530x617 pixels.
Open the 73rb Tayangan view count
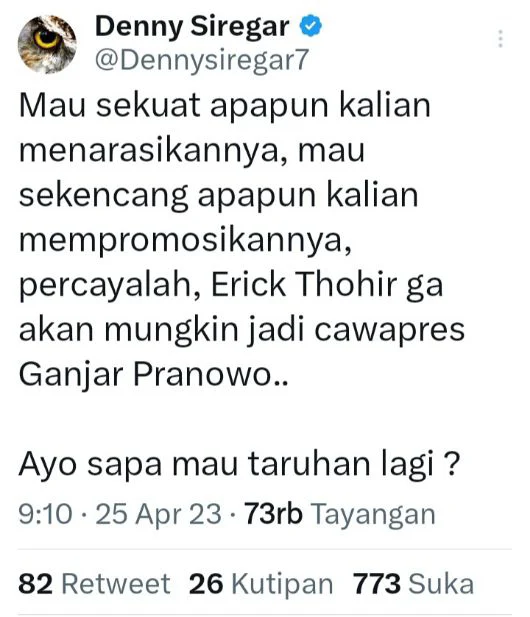click(340, 514)
